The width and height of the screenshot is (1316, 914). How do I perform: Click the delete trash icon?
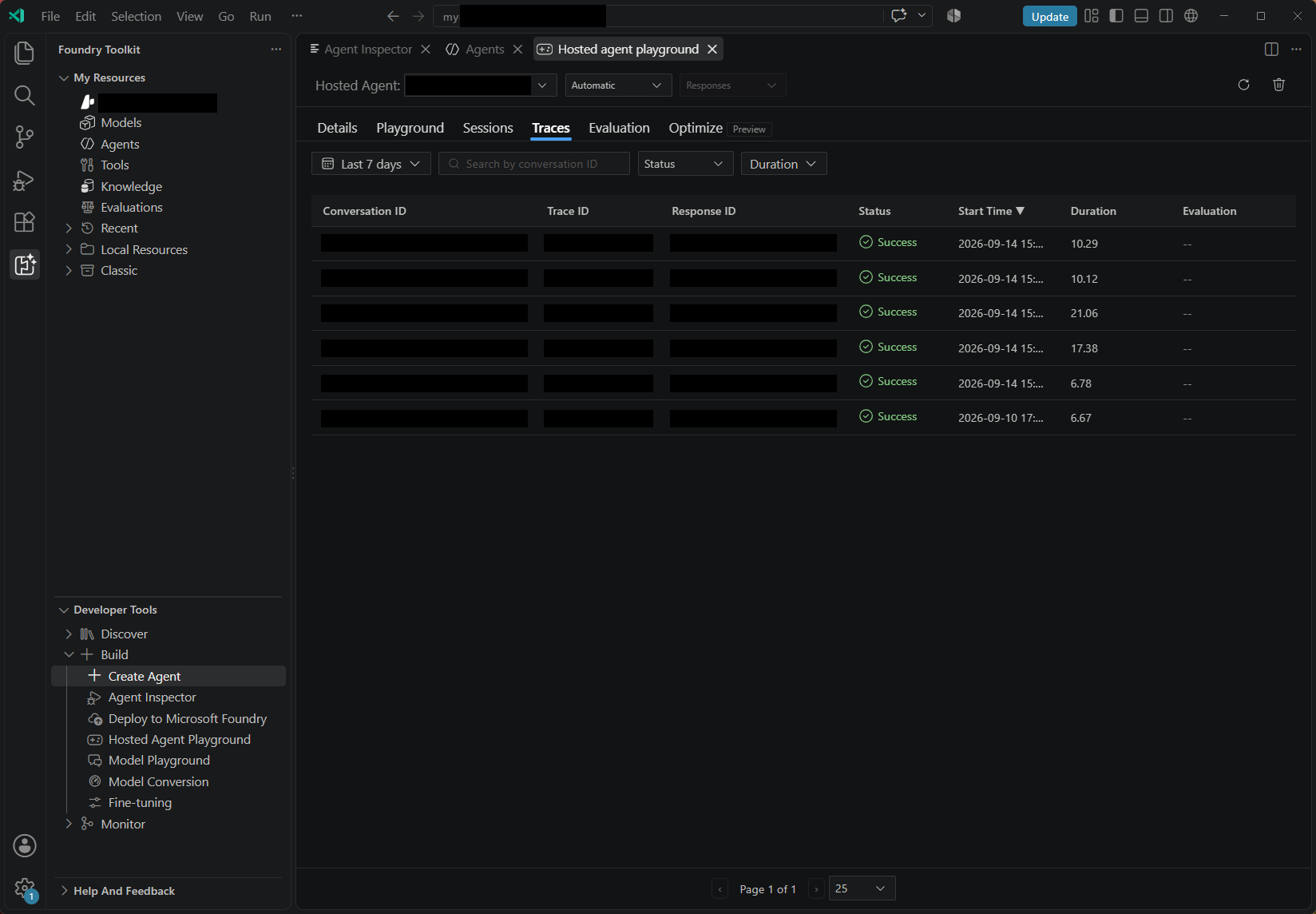coord(1278,85)
